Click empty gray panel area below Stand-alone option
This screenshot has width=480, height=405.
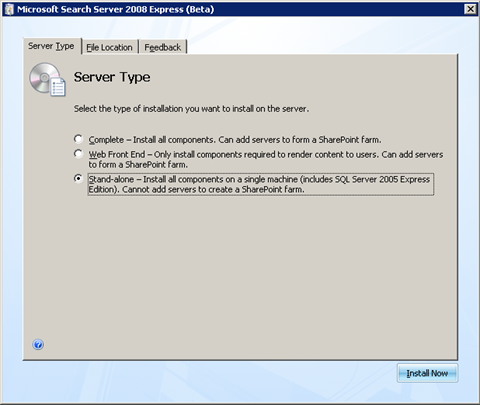pyautogui.click(x=240, y=267)
